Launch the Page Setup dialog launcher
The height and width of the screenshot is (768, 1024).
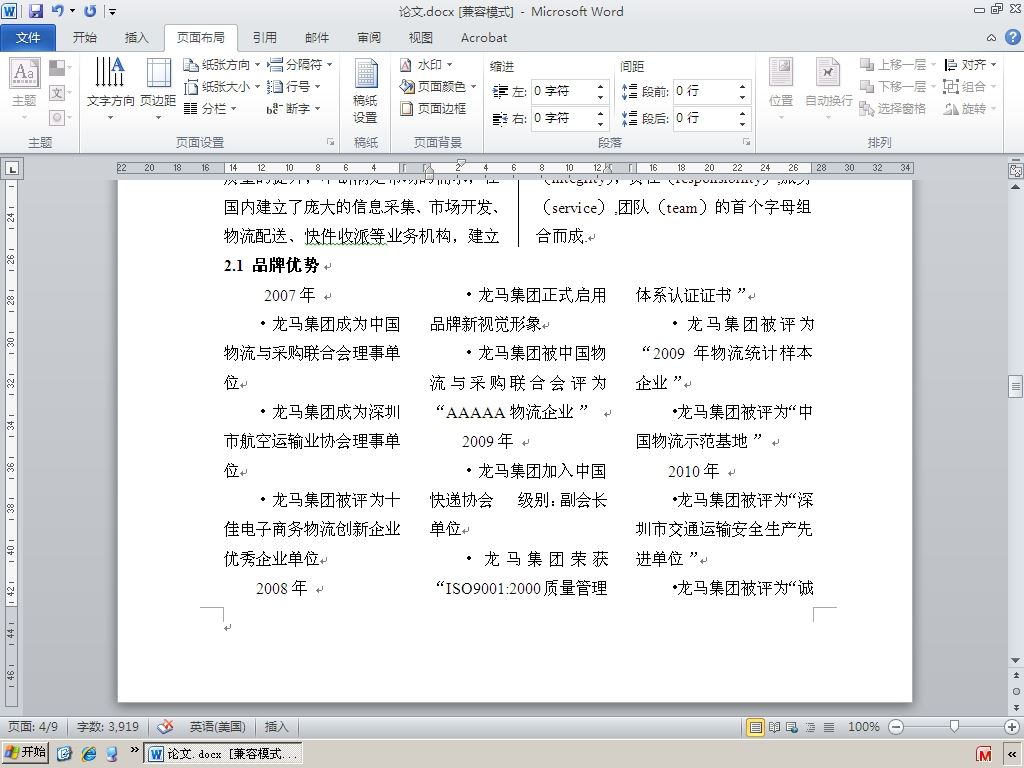click(330, 142)
